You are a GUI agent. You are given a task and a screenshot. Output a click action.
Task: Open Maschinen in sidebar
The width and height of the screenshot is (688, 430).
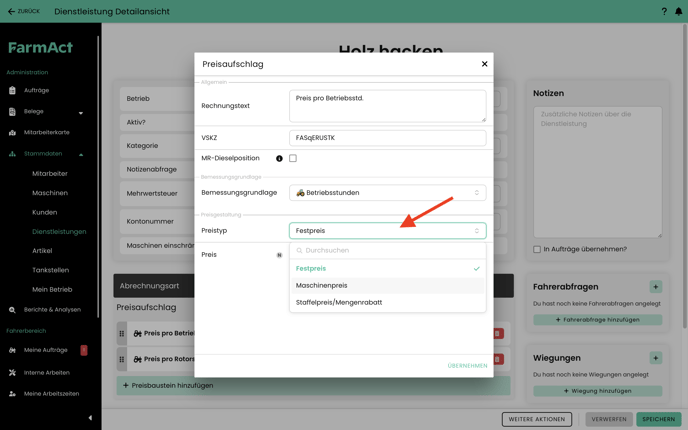click(50, 193)
